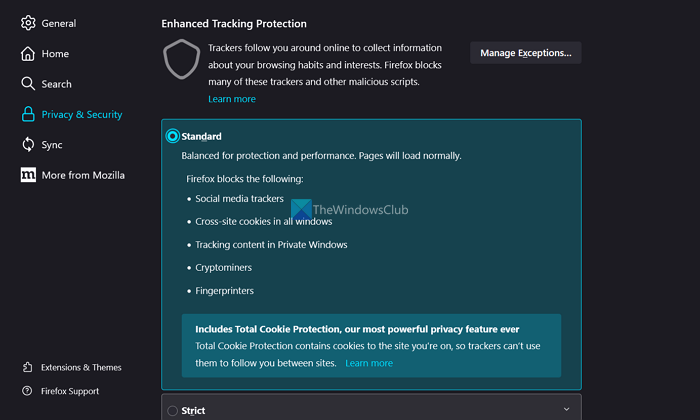
Task: Click the General gear icon
Action: pyautogui.click(x=28, y=23)
